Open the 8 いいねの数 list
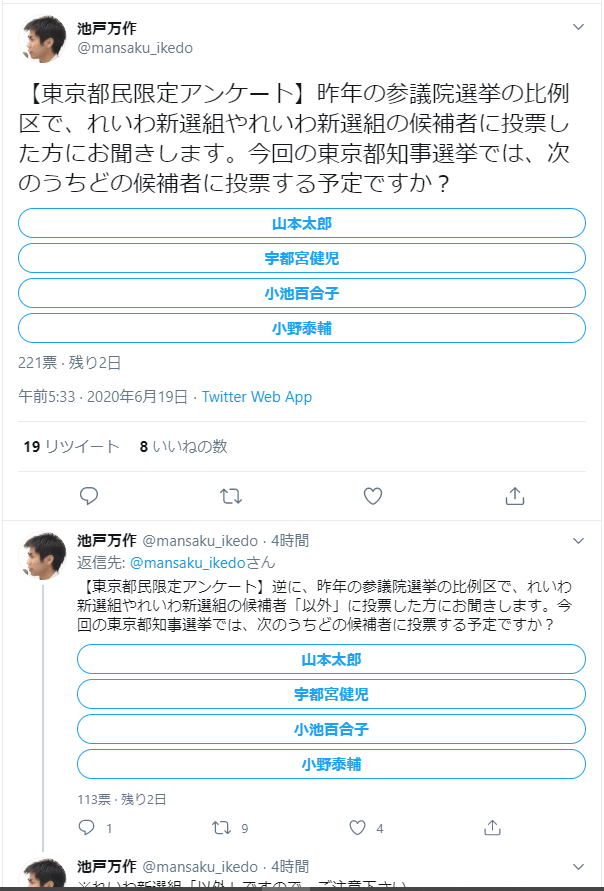Image resolution: width=604 pixels, height=891 pixels. [x=184, y=447]
